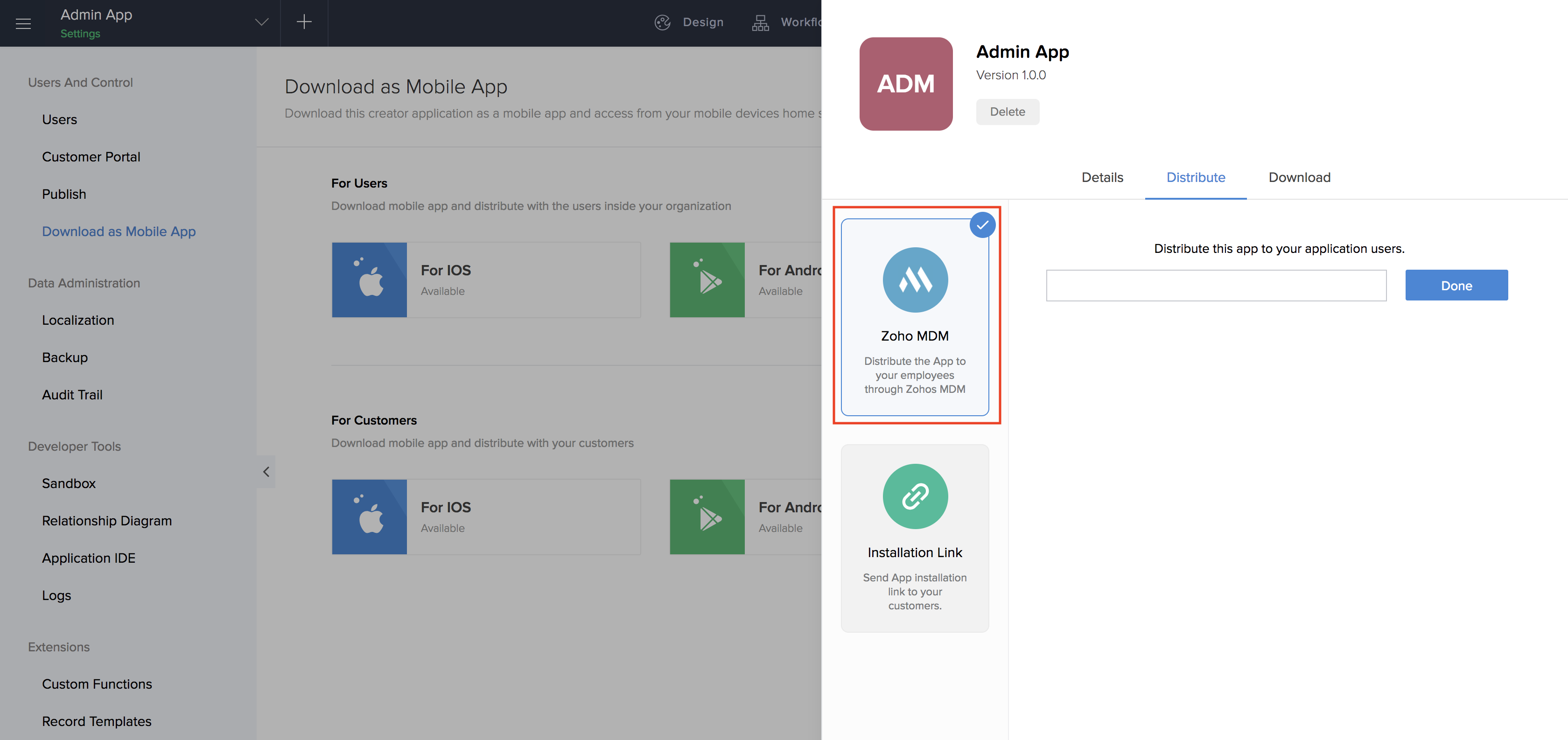Expand the Admin App dropdown chevron
Viewport: 1568px width, 740px height.
(261, 22)
